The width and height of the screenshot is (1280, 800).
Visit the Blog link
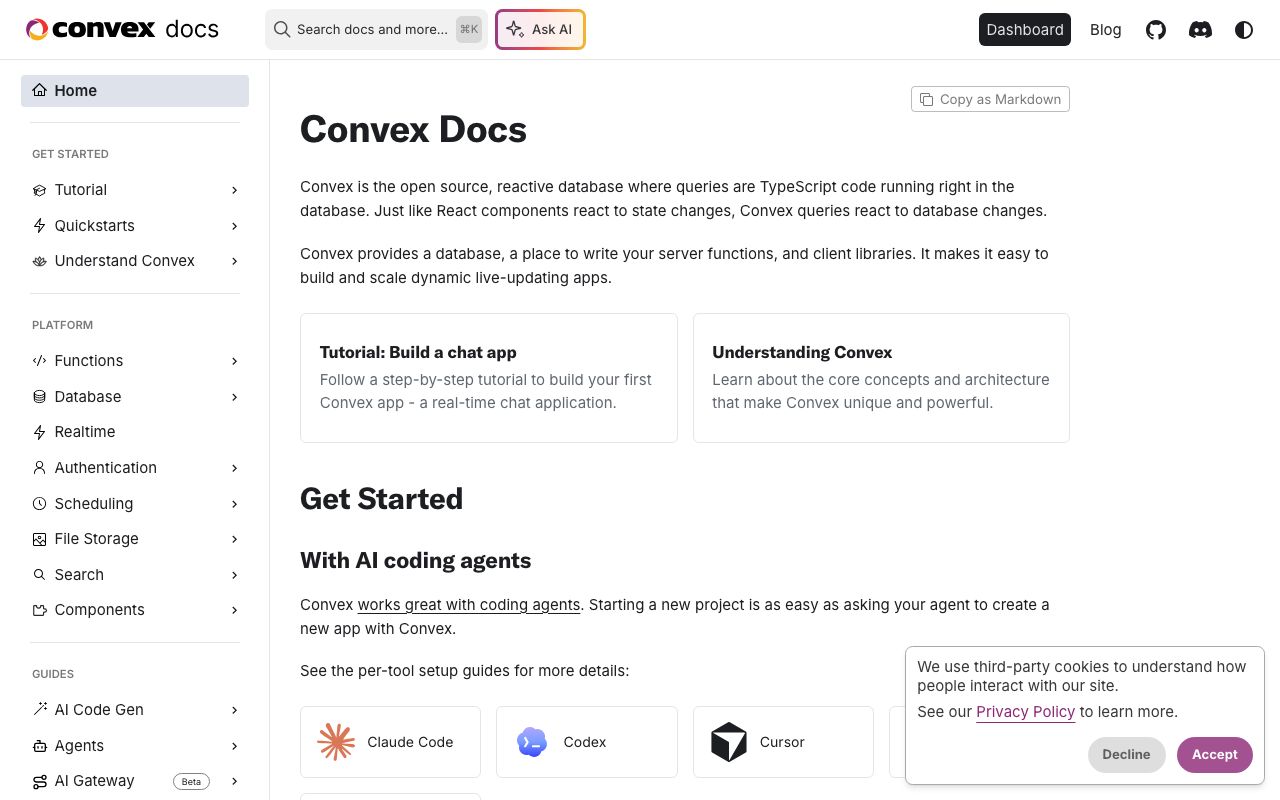click(x=1106, y=30)
